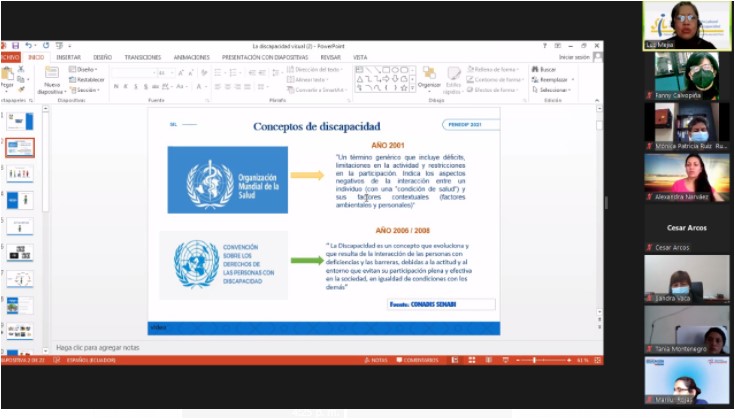Toggle bold formatting
The image size is (735, 419).
116,87
